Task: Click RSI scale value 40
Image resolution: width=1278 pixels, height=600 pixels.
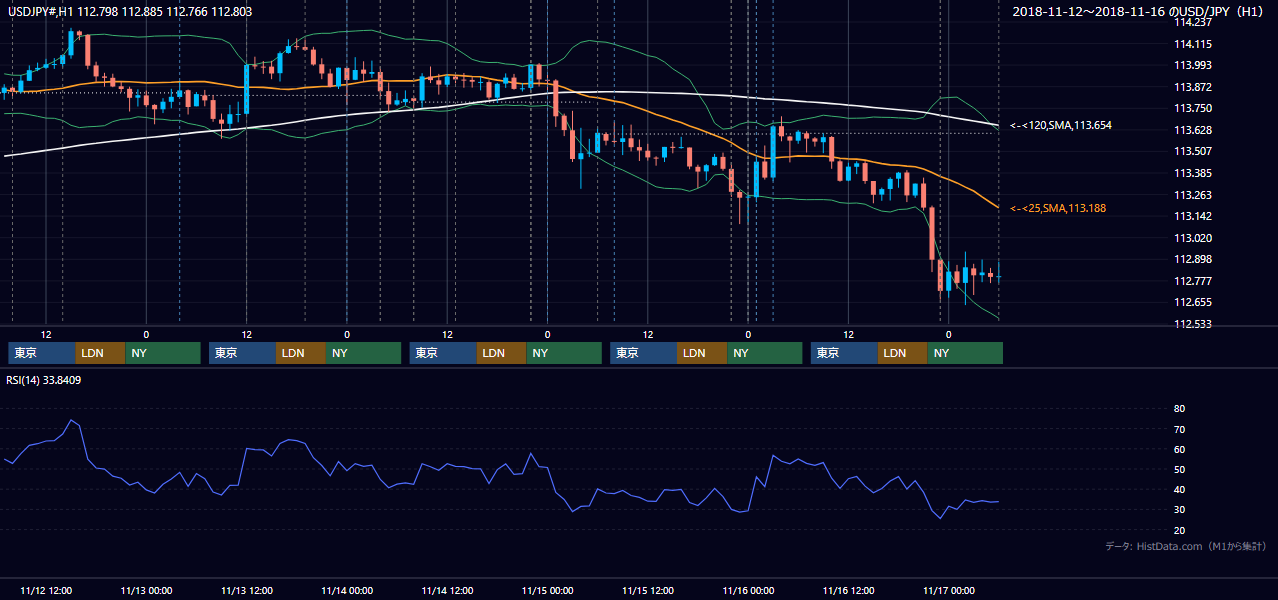Action: 1179,489
